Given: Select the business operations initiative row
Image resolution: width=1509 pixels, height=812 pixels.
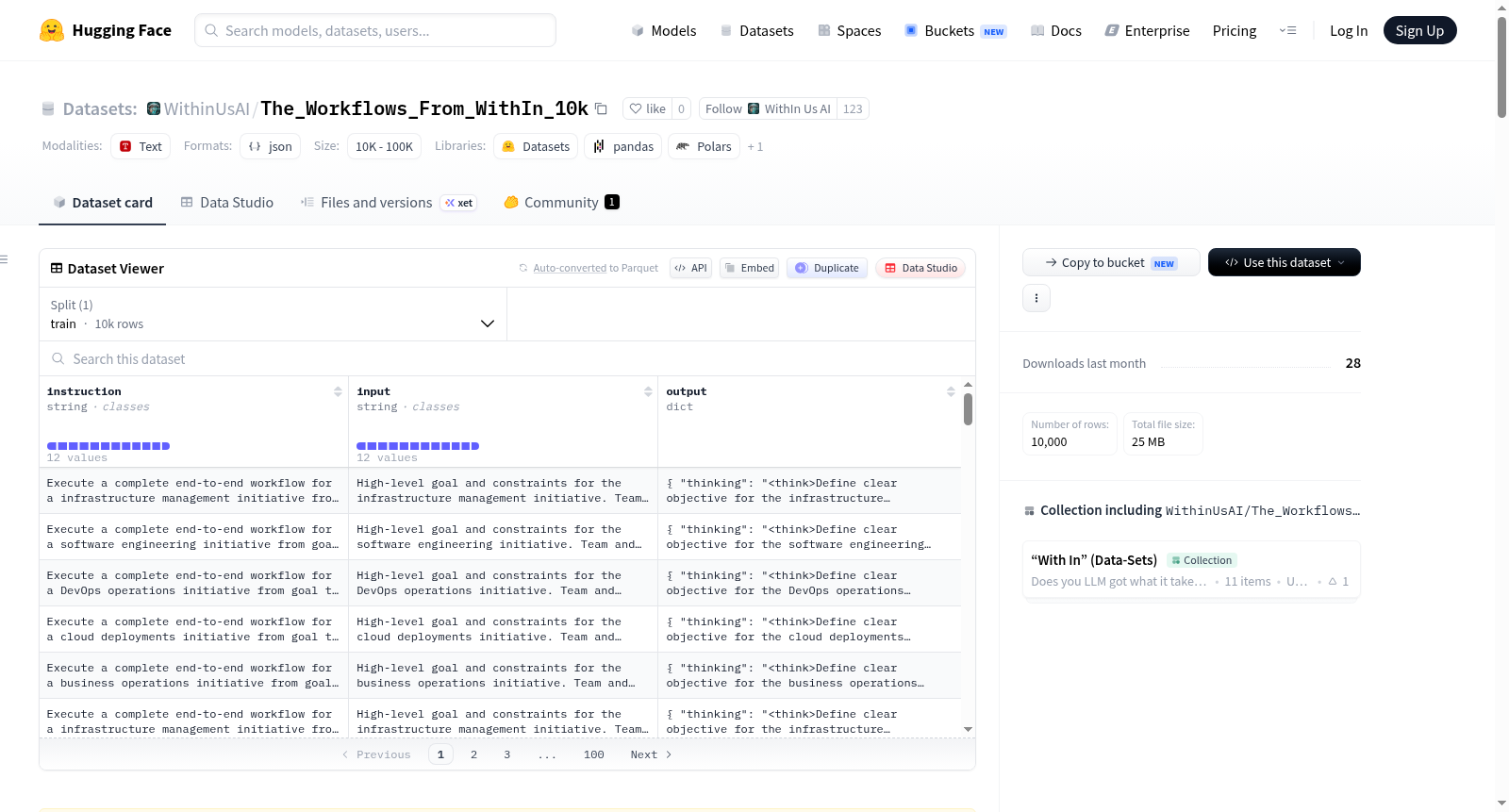Looking at the screenshot, I should [x=500, y=675].
